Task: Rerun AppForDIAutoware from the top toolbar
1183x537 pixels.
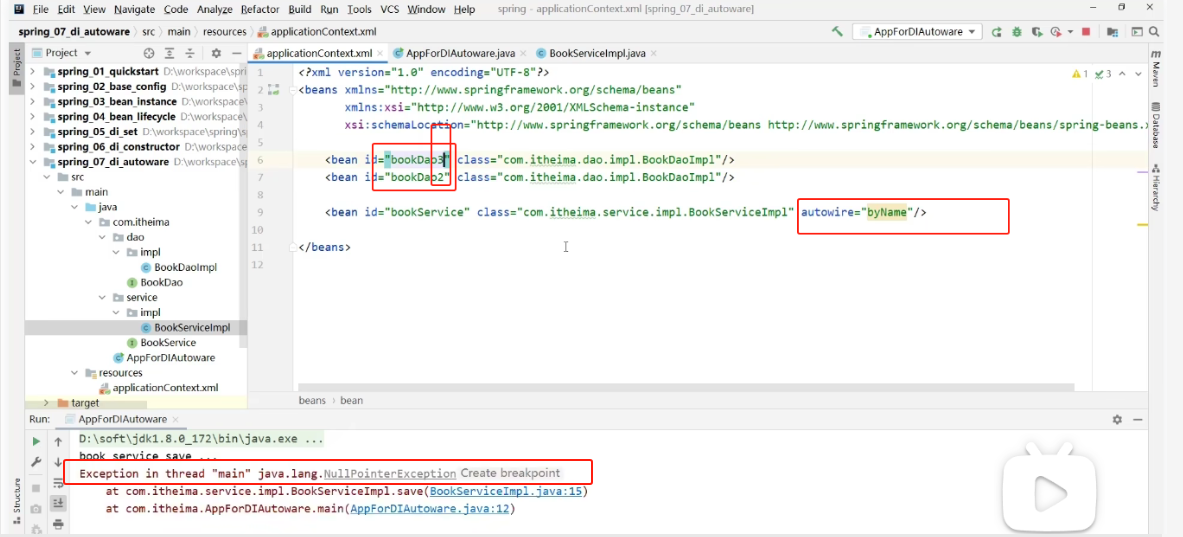Action: pos(997,32)
